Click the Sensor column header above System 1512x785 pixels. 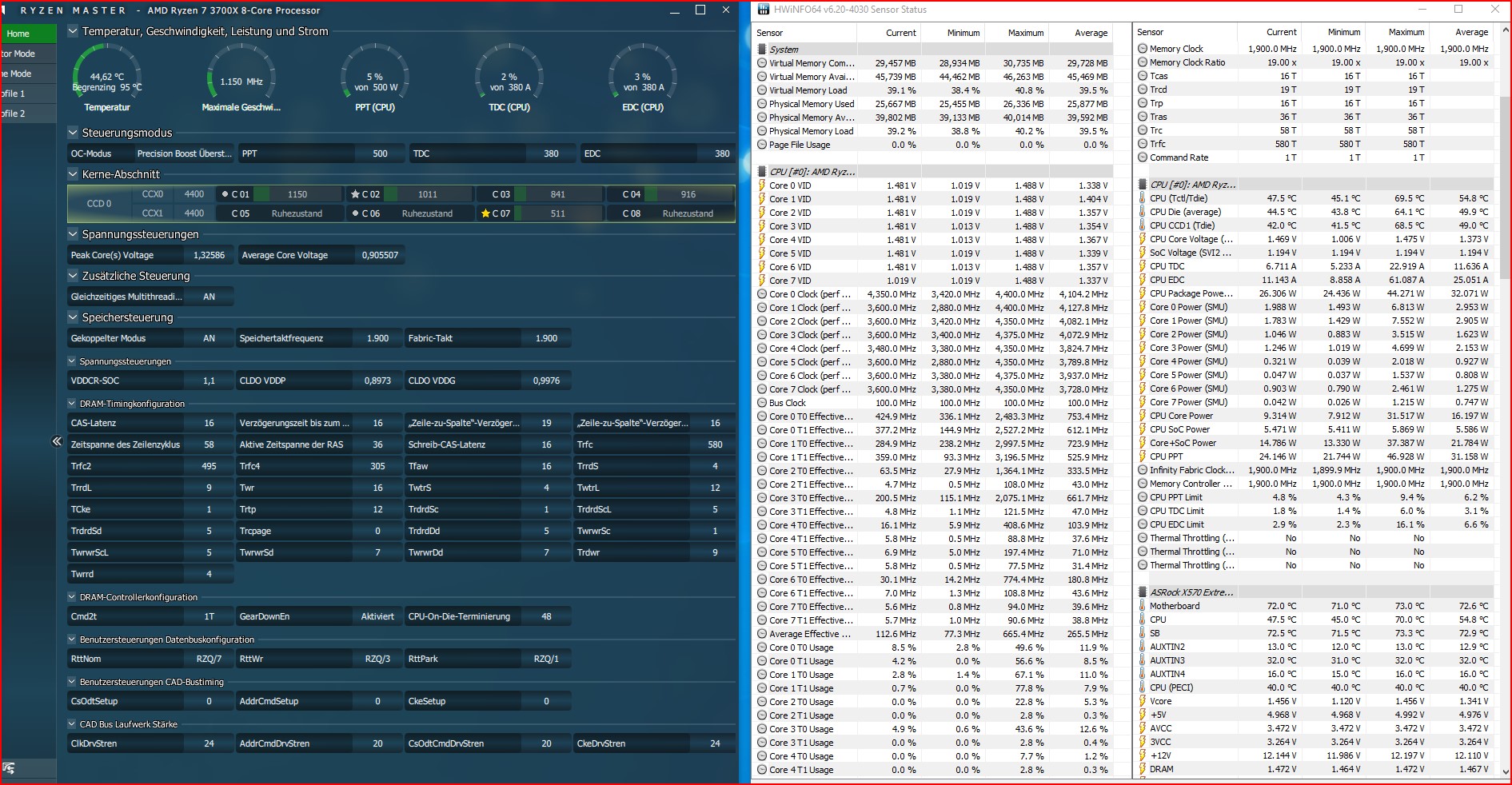click(806, 33)
